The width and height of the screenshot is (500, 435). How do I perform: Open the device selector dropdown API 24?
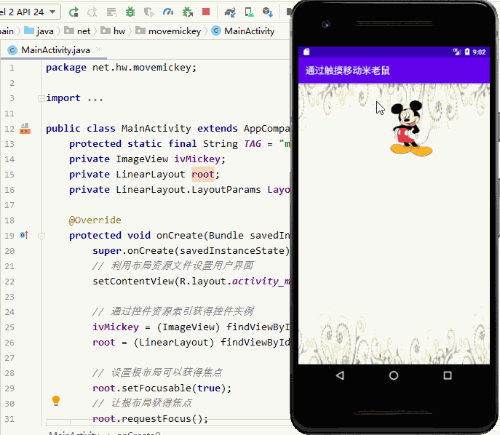pyautogui.click(x=29, y=12)
